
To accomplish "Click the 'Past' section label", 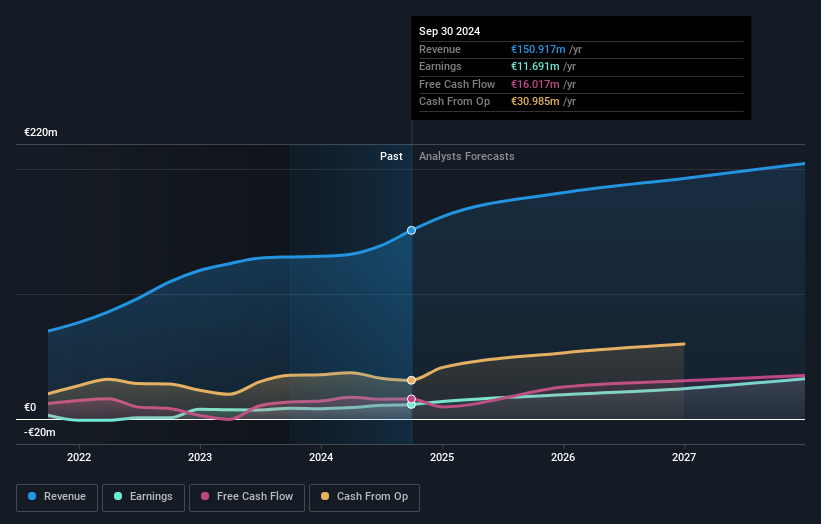I will [391, 156].
